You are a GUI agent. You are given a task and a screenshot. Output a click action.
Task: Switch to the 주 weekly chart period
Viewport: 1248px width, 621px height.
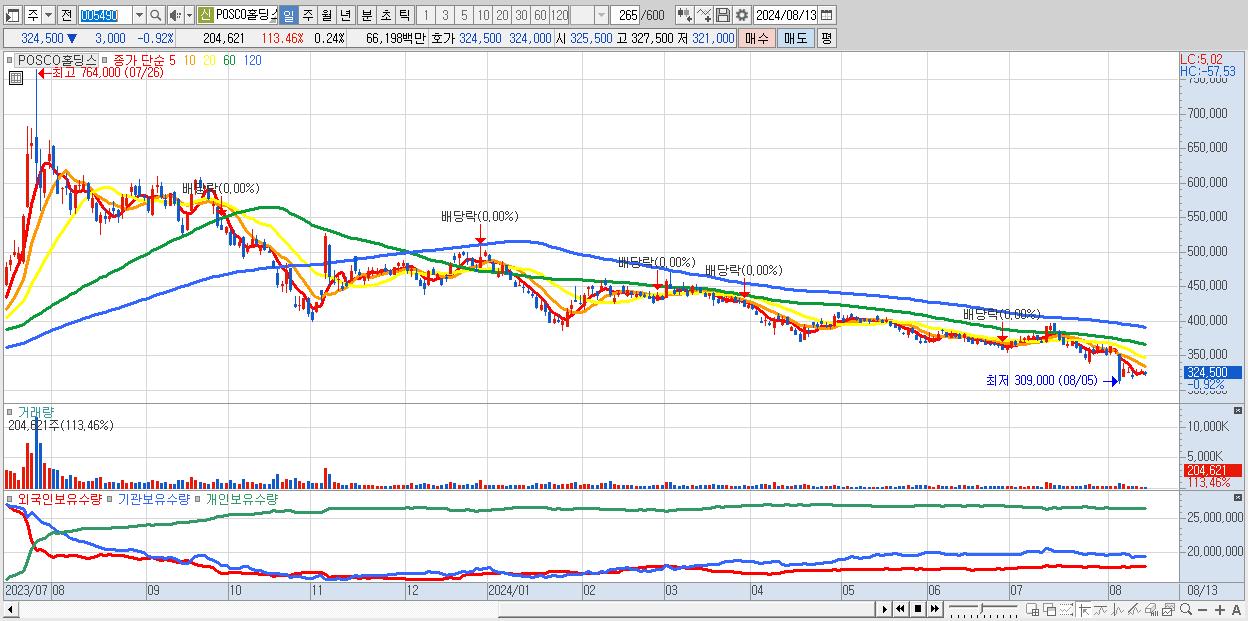click(x=307, y=15)
